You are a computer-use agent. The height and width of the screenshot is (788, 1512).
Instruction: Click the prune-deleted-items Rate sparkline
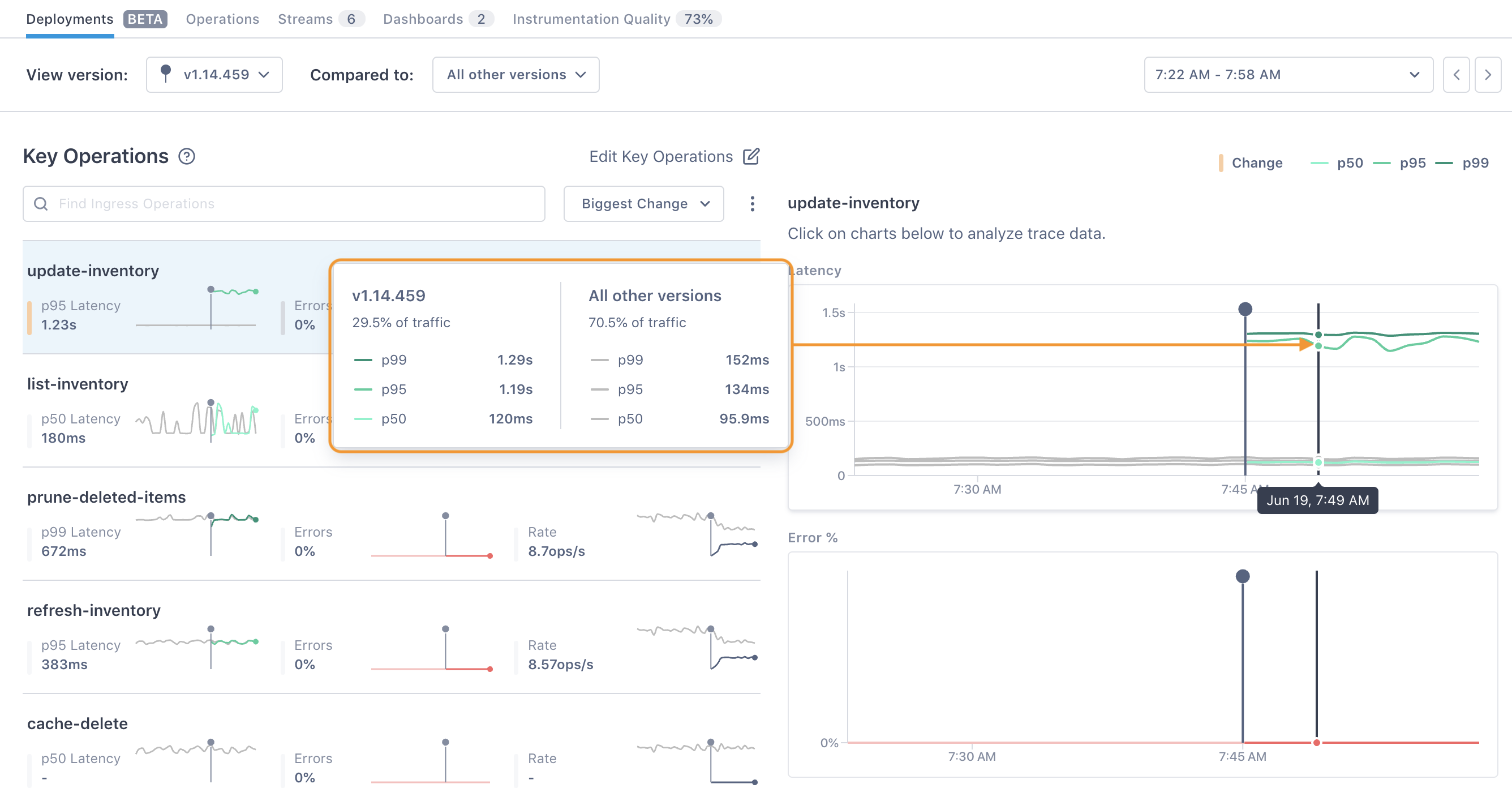pyautogui.click(x=697, y=533)
